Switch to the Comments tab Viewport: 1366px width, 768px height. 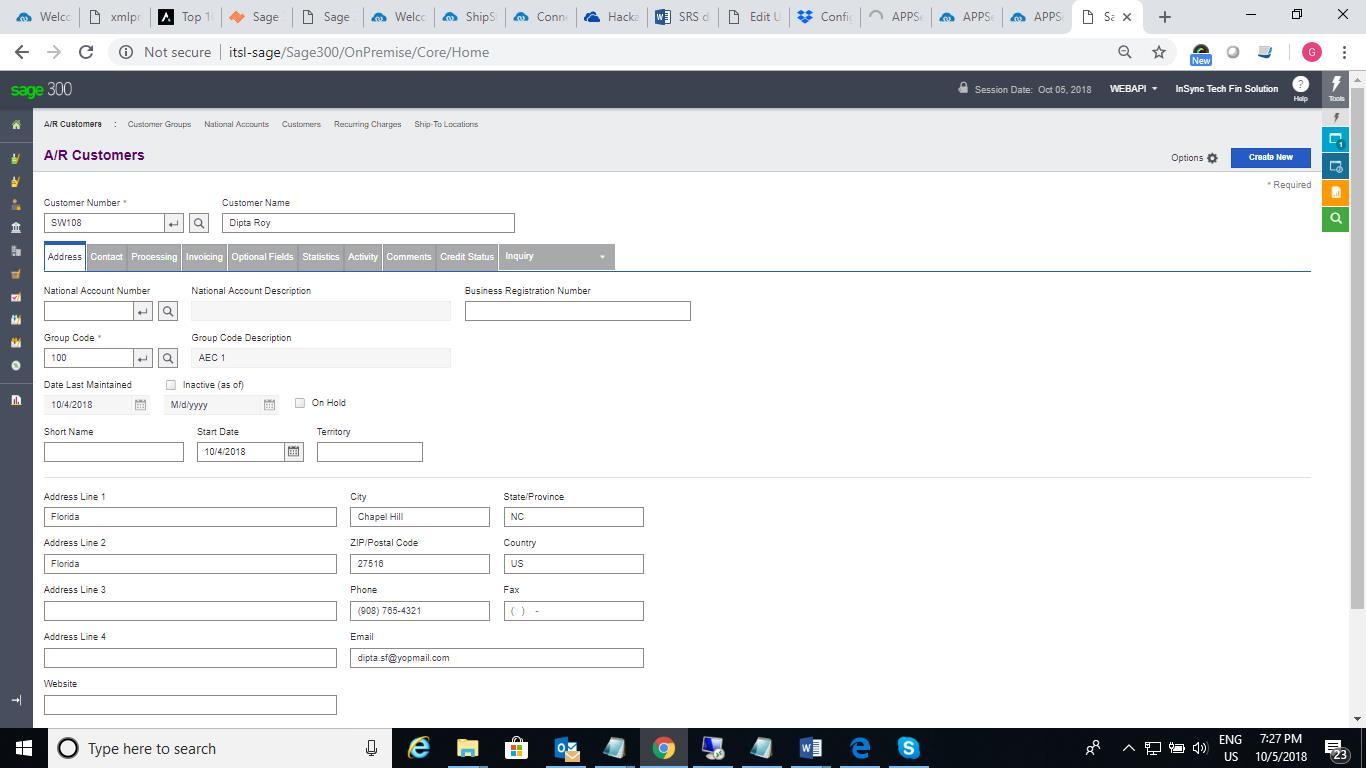click(x=409, y=257)
